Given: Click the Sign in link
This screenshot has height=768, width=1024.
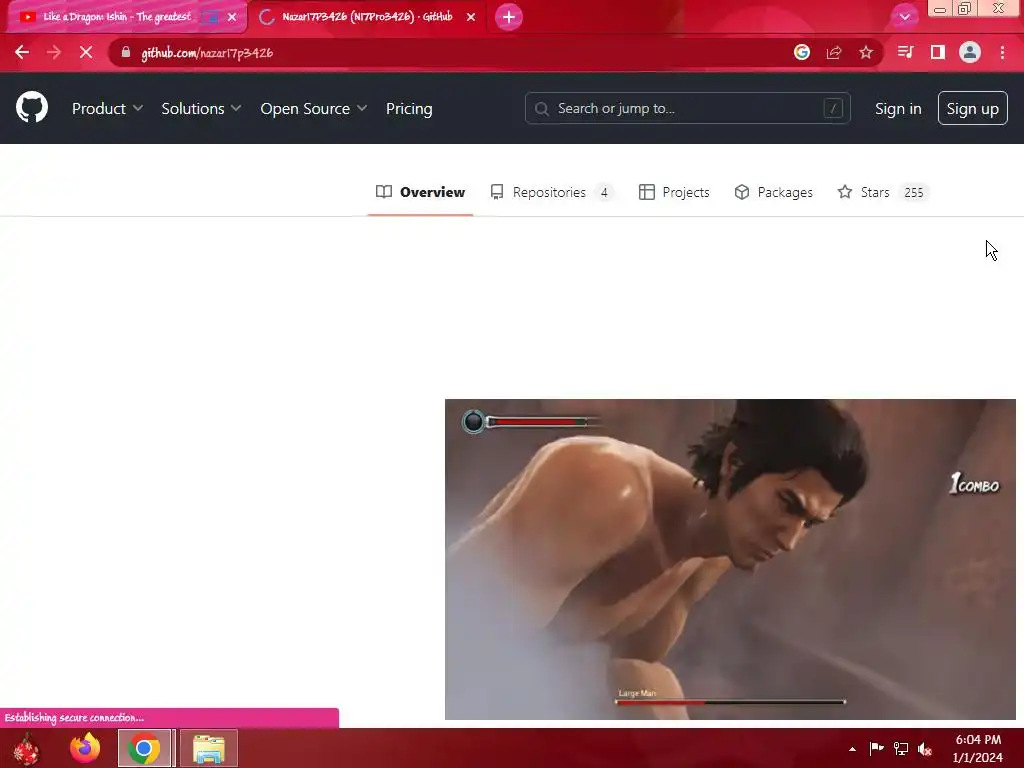Looking at the screenshot, I should 898,108.
